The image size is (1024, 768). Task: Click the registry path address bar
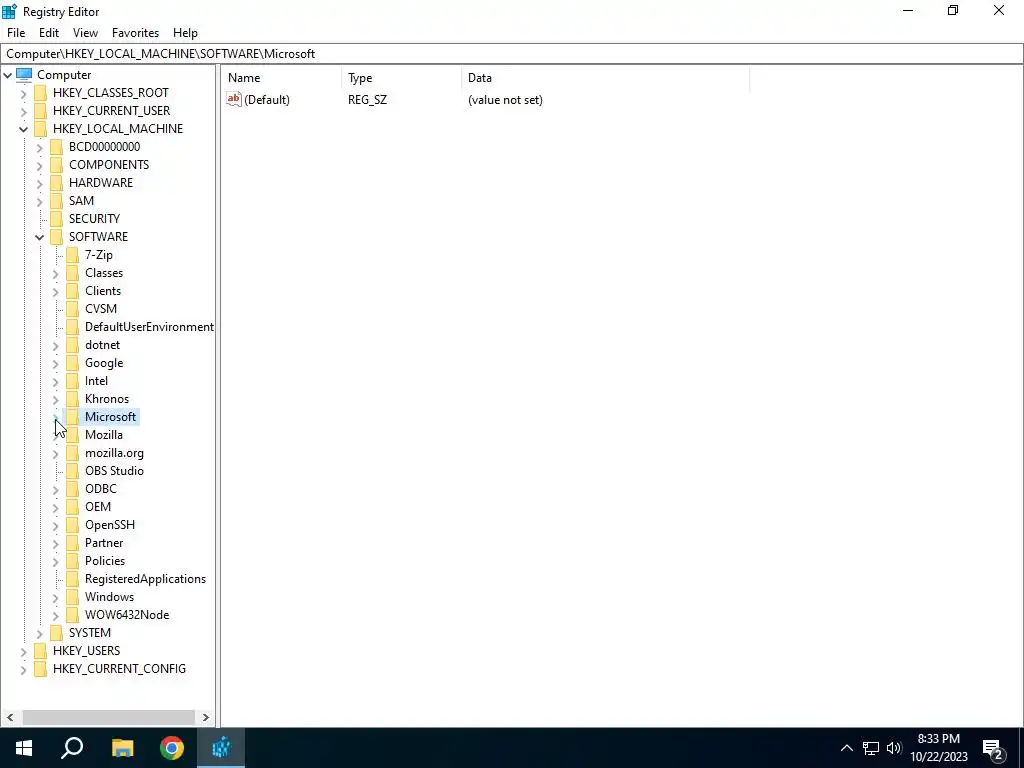coord(512,54)
